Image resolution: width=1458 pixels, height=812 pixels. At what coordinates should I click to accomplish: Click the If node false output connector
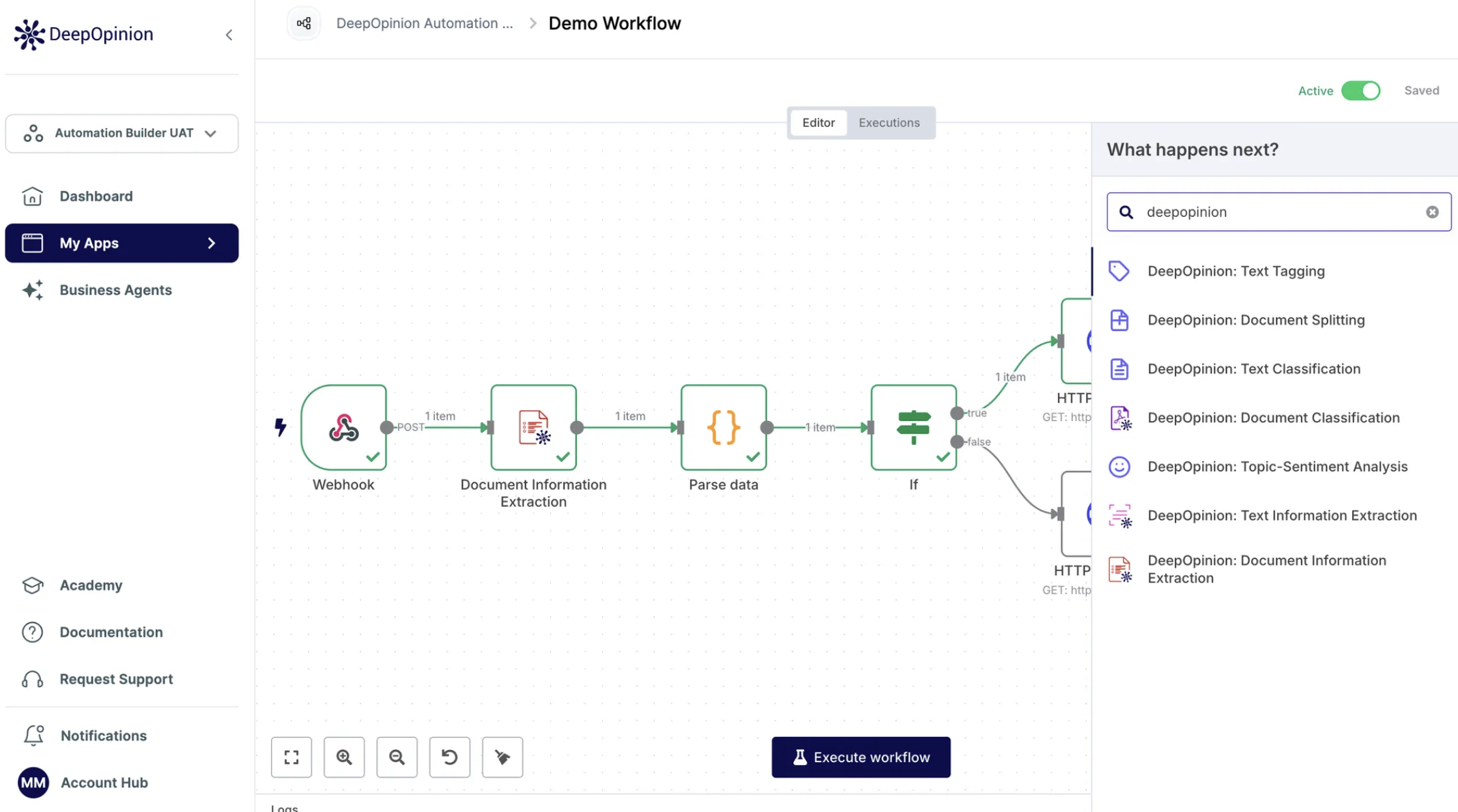pos(957,442)
